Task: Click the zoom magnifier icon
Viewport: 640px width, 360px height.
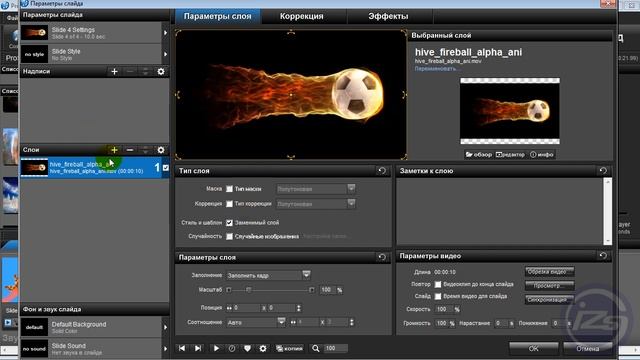Action: click(x=316, y=348)
